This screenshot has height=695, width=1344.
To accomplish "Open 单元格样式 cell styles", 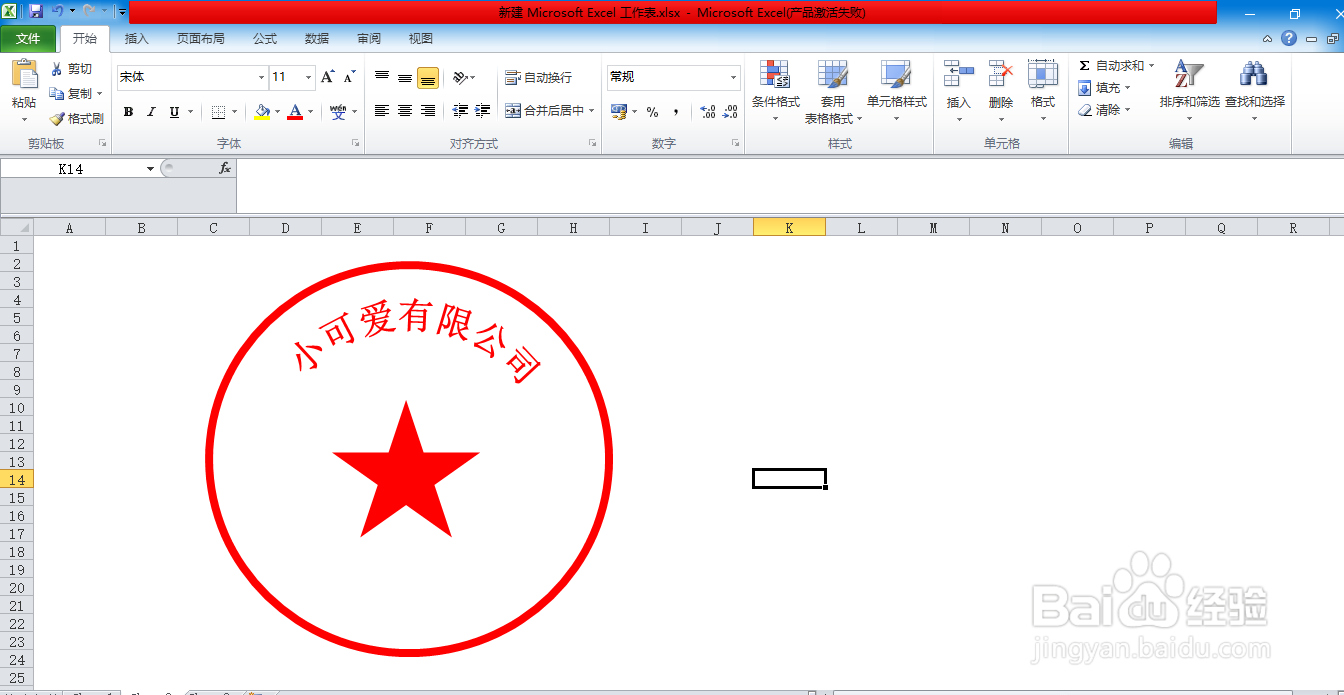I will pos(895,87).
